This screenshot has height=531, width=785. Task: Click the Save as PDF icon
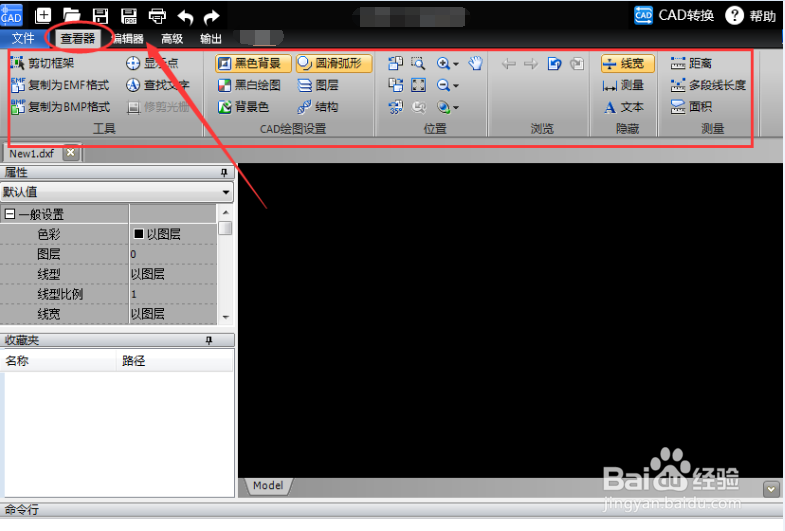click(x=129, y=16)
